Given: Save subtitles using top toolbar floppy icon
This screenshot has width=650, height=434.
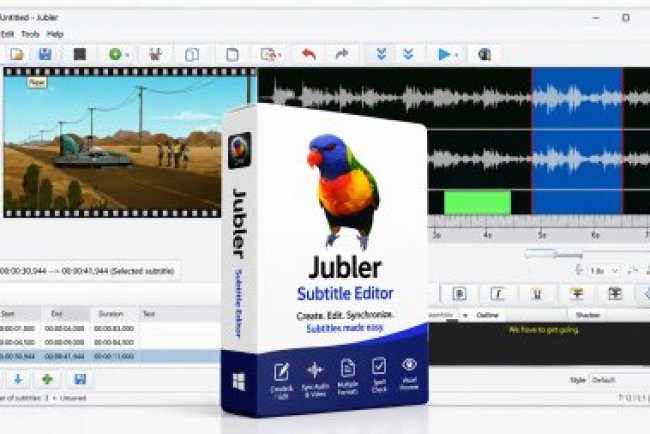Looking at the screenshot, I should click(x=45, y=54).
